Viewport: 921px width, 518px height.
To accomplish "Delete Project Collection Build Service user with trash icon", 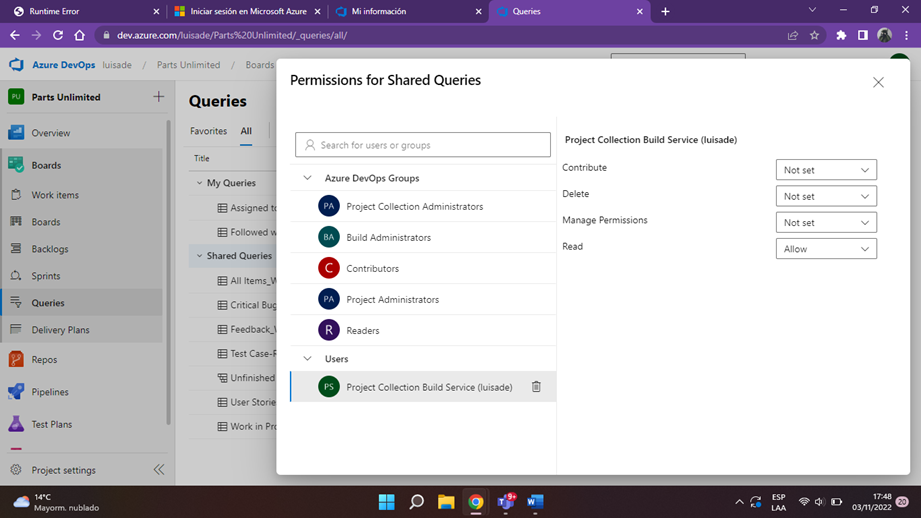I will point(536,386).
